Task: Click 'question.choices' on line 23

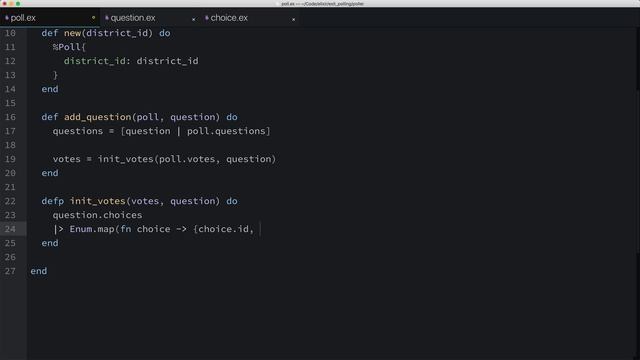Action: click(x=97, y=215)
